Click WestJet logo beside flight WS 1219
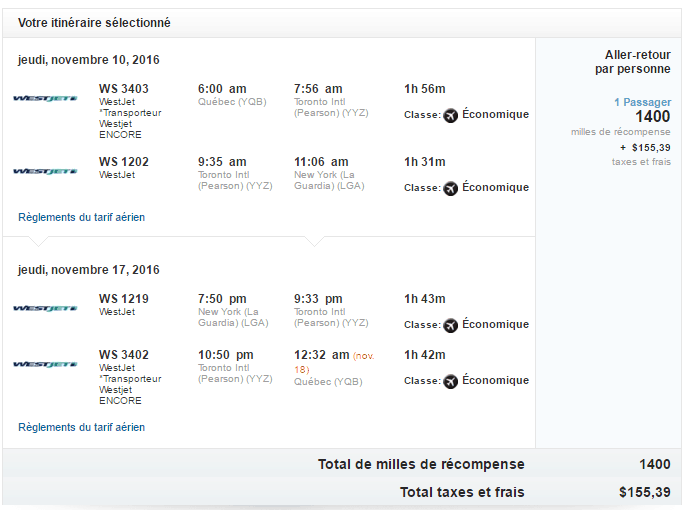The image size is (689, 510). (45, 308)
